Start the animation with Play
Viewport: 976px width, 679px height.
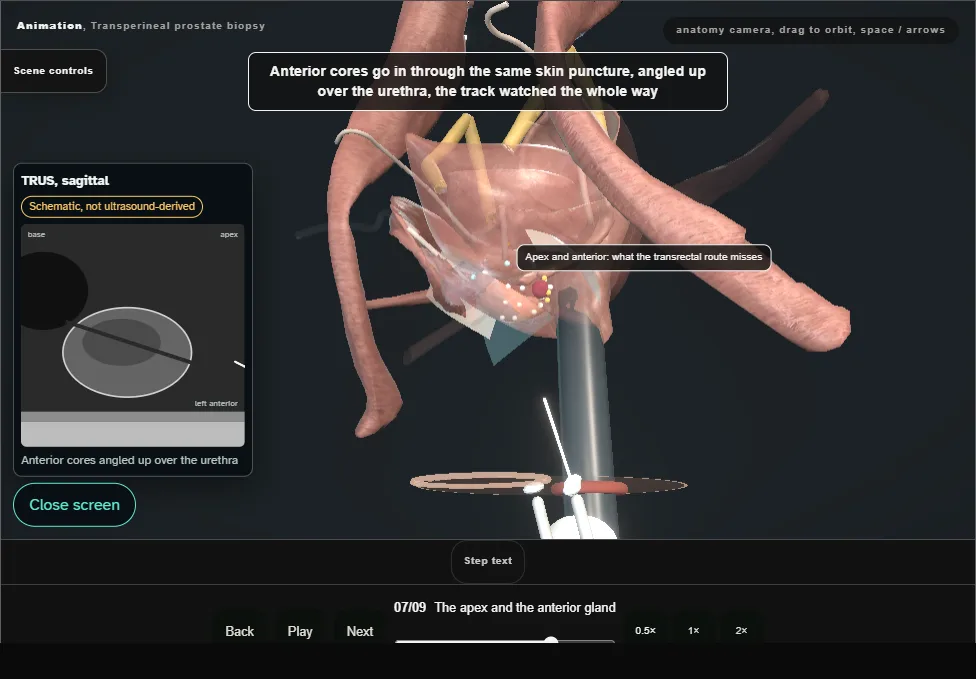pos(300,631)
